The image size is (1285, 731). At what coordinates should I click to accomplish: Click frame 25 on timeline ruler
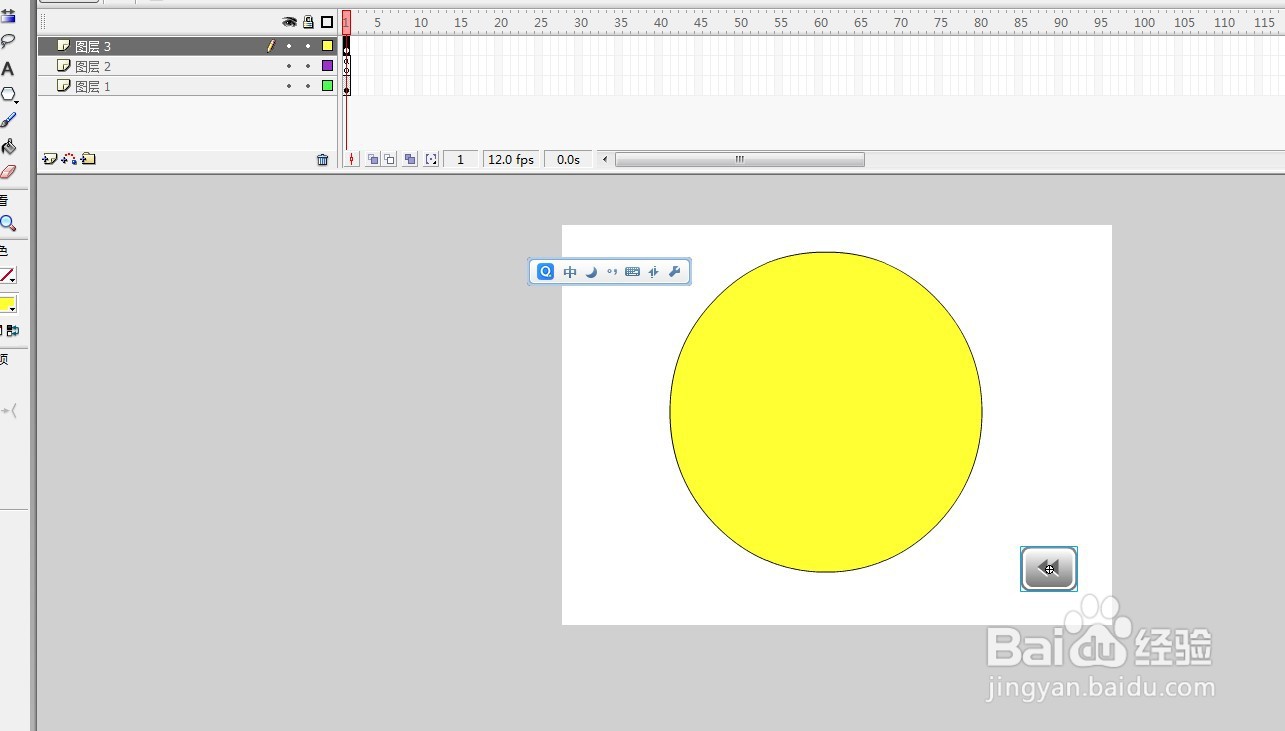point(541,22)
